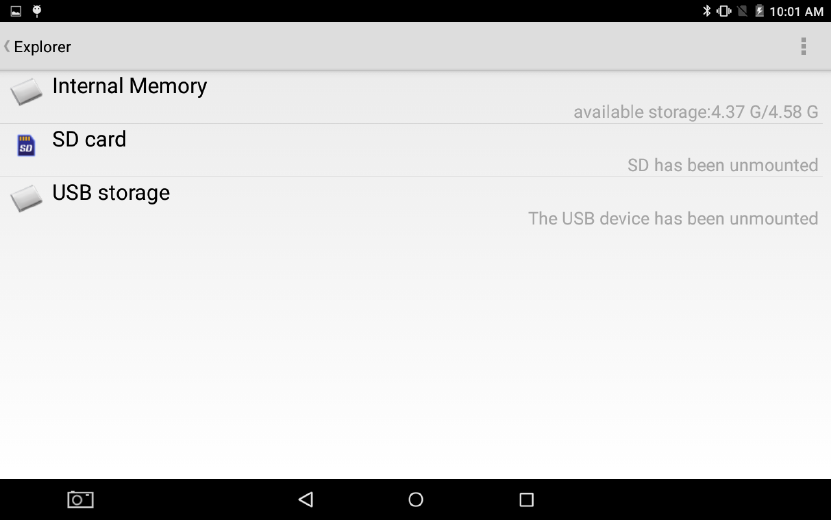The height and width of the screenshot is (520, 831).
Task: Click the available storage 4.37 G text
Action: tap(696, 112)
